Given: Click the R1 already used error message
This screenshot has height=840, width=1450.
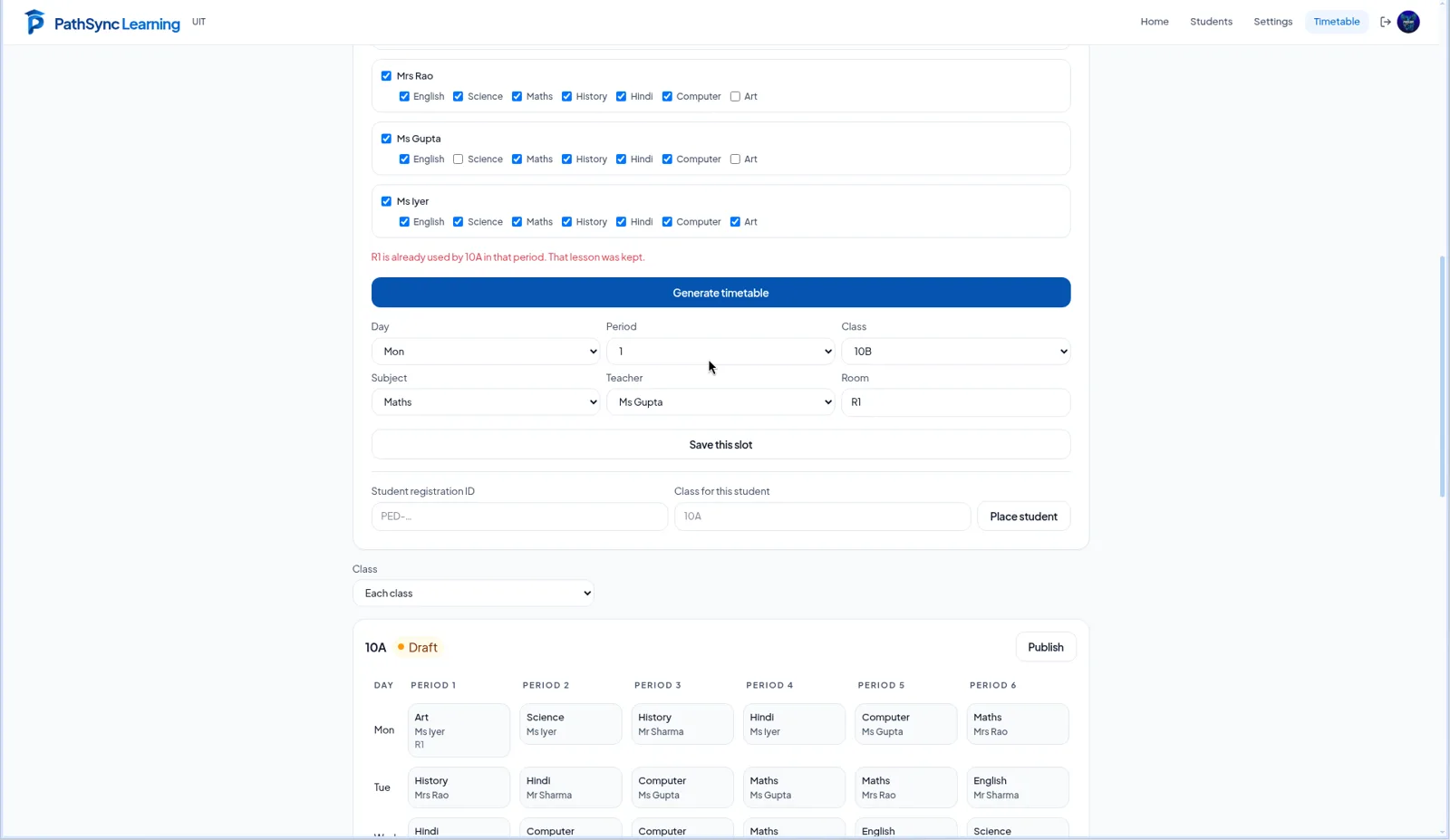Looking at the screenshot, I should [x=507, y=257].
